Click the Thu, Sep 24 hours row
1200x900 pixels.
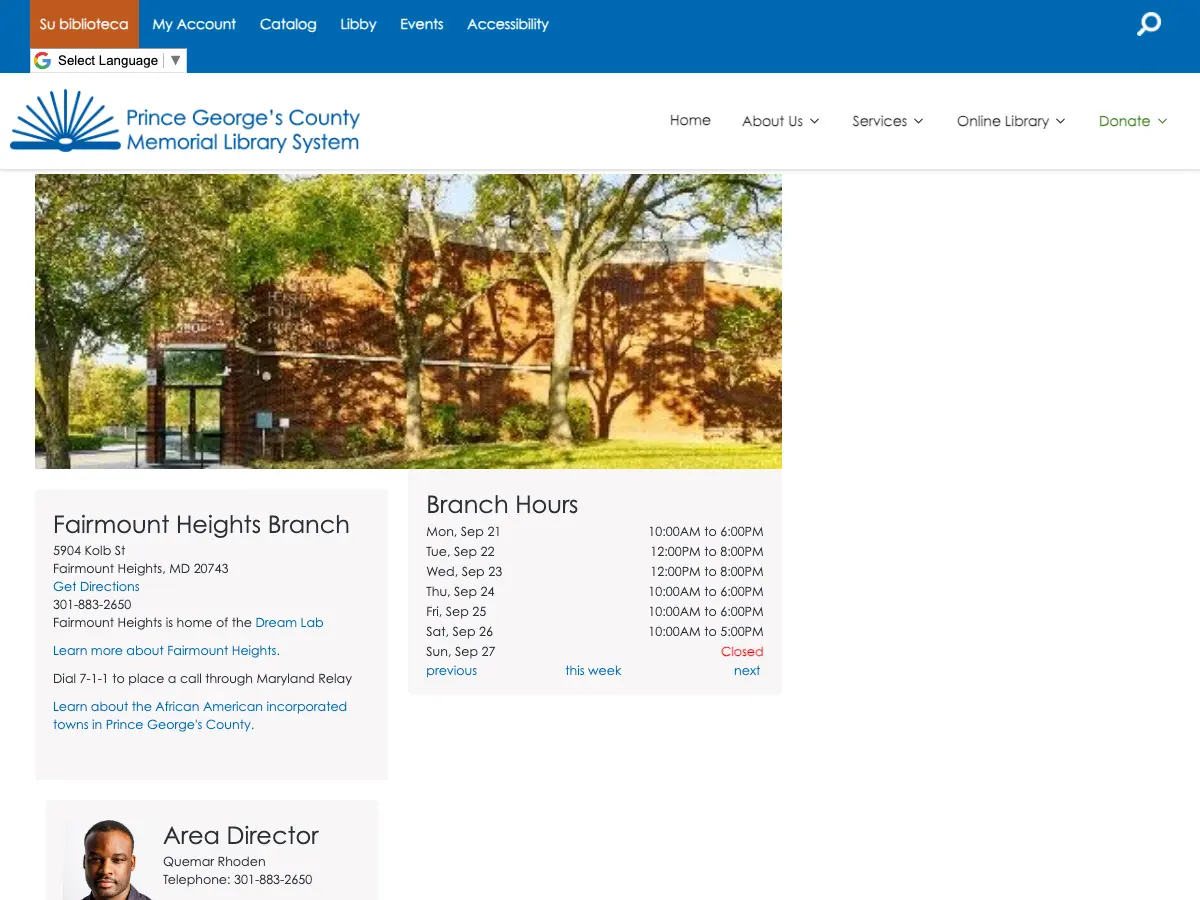coord(594,592)
